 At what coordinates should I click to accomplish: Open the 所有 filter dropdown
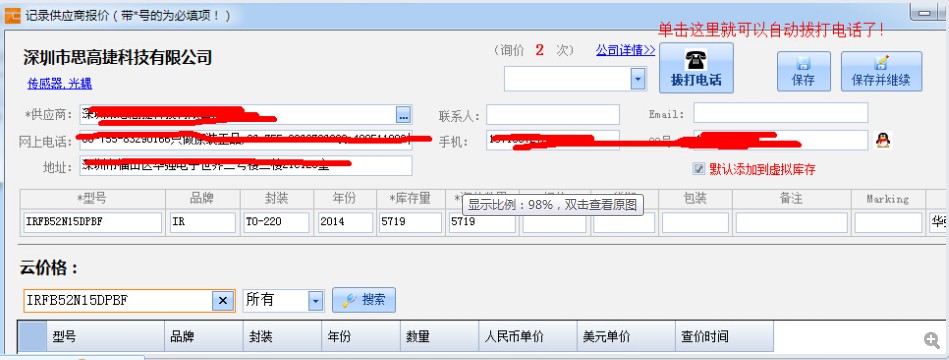point(315,300)
